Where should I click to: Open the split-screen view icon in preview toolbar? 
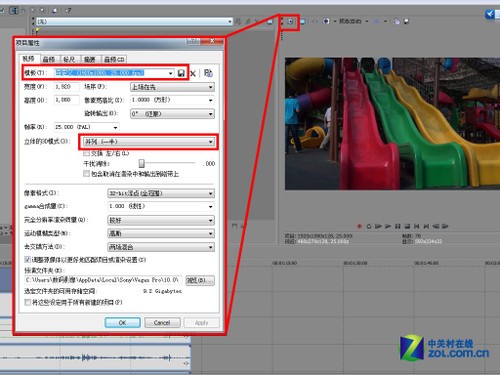[x=326, y=21]
